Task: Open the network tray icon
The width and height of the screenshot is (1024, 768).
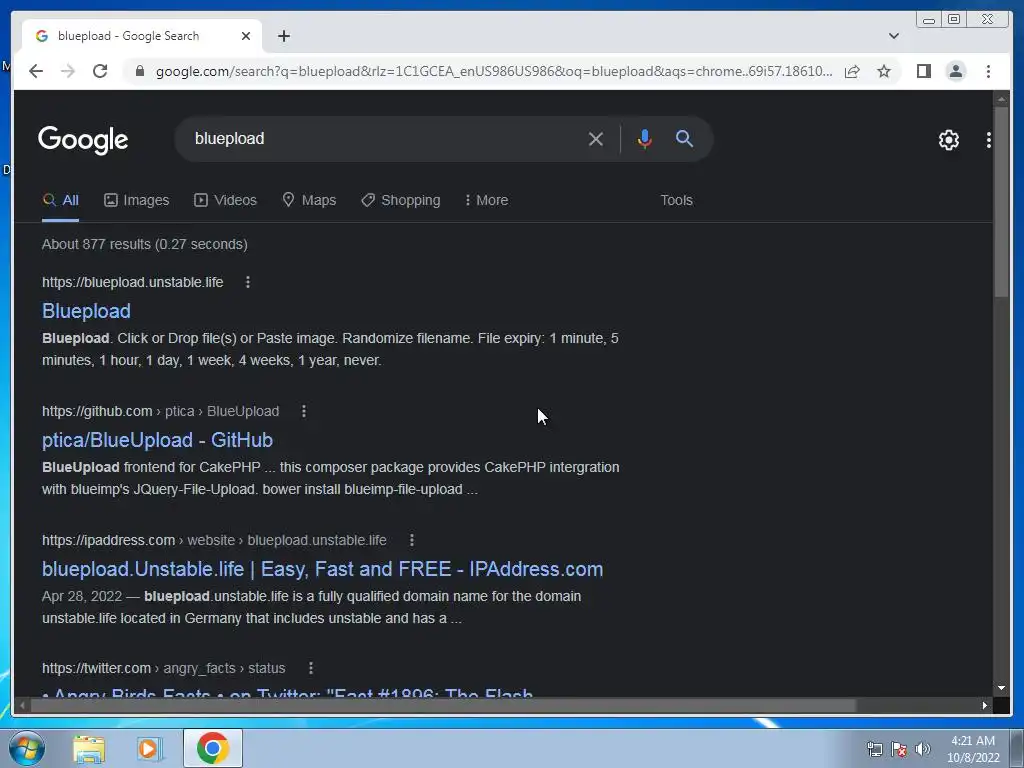Action: pos(874,749)
